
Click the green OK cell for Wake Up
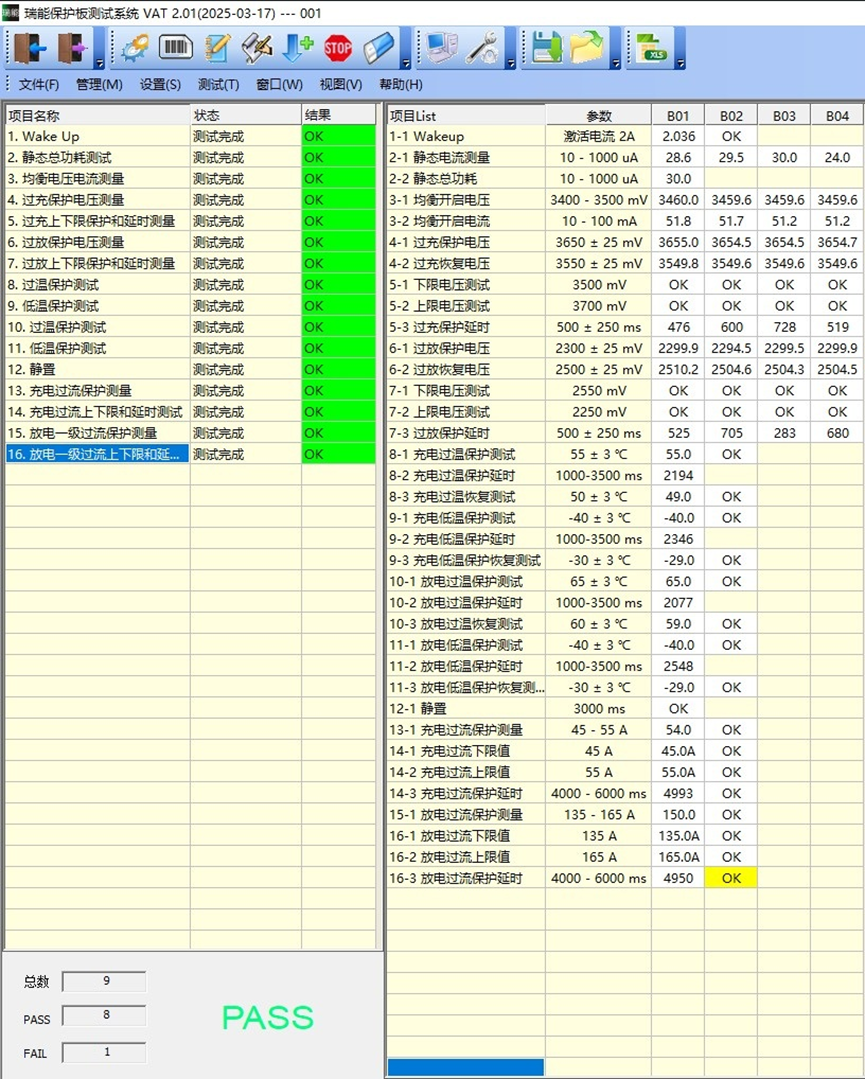point(339,136)
